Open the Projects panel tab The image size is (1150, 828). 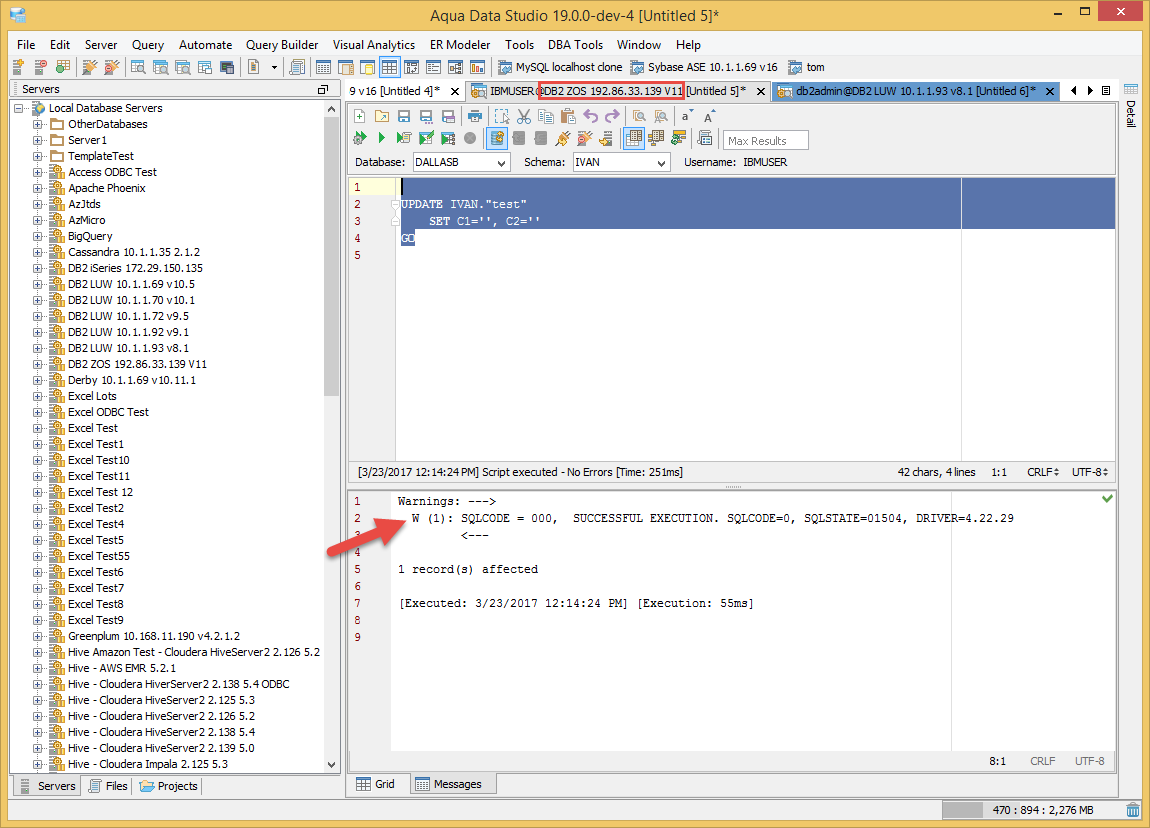click(x=169, y=785)
